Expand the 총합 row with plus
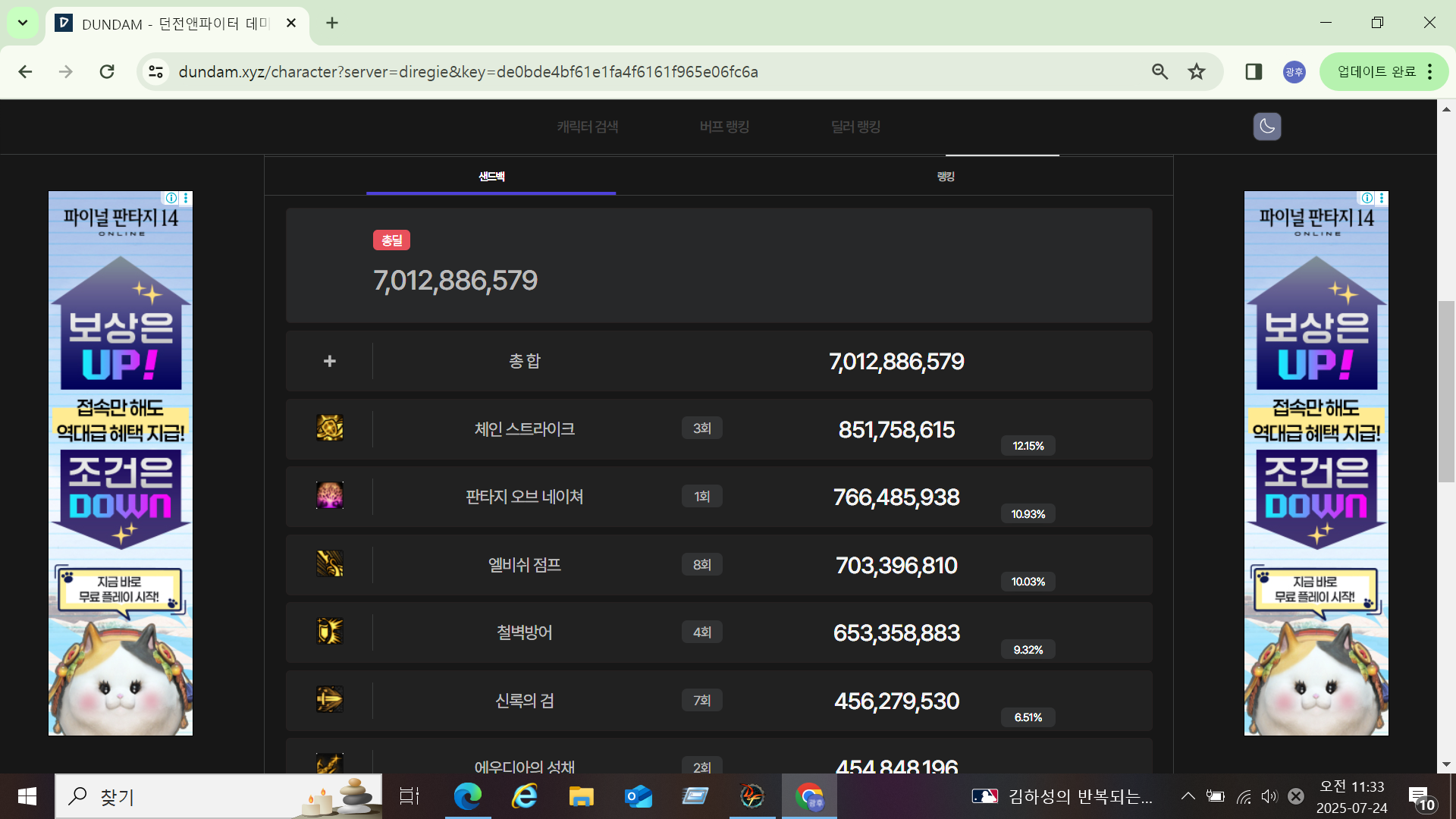 (329, 361)
